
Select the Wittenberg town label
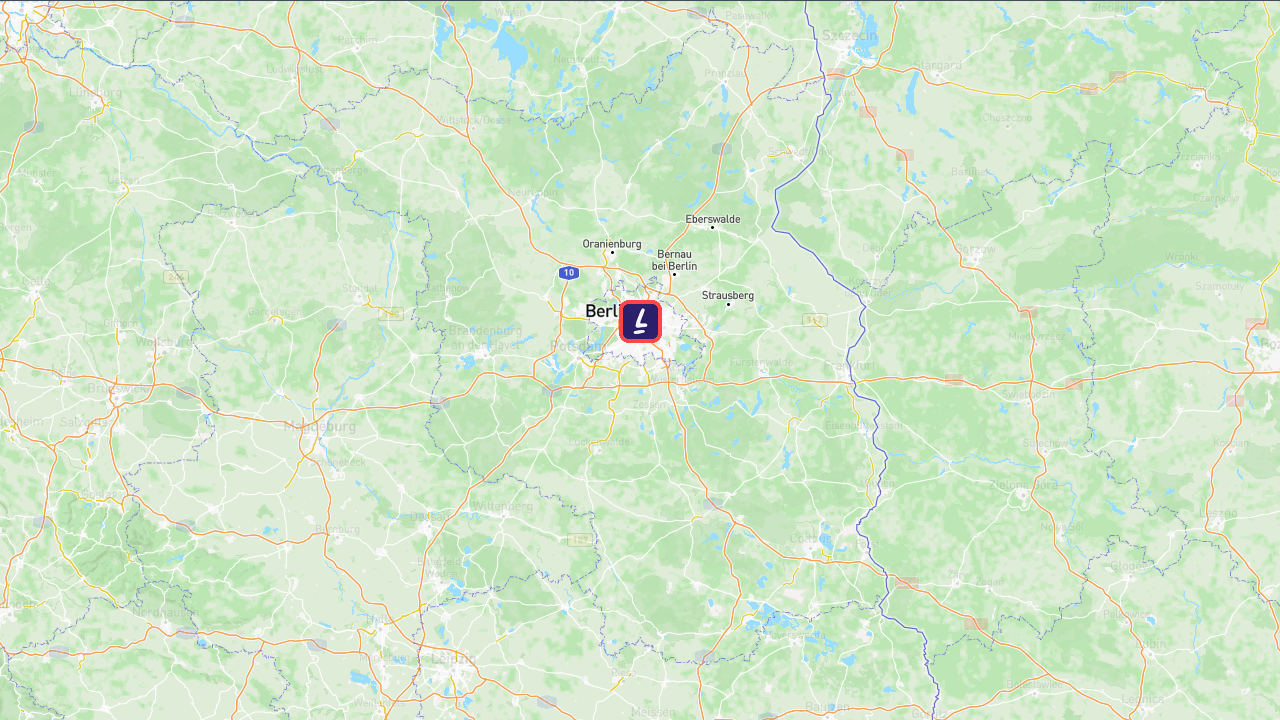click(501, 506)
